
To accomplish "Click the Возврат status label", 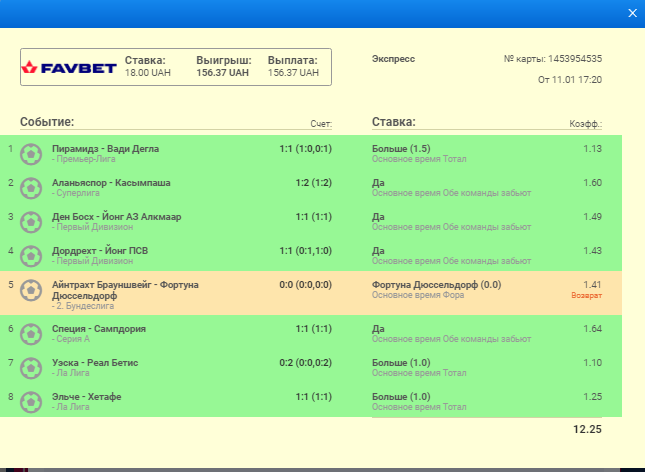I will coord(587,296).
